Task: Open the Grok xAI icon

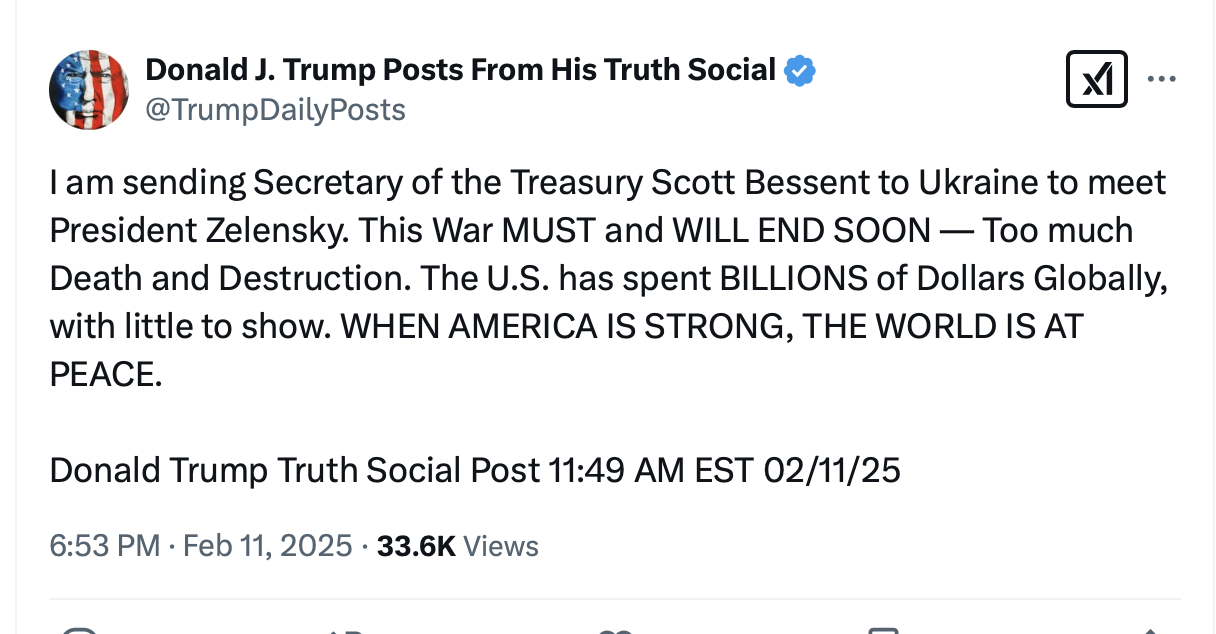Action: [x=1097, y=79]
